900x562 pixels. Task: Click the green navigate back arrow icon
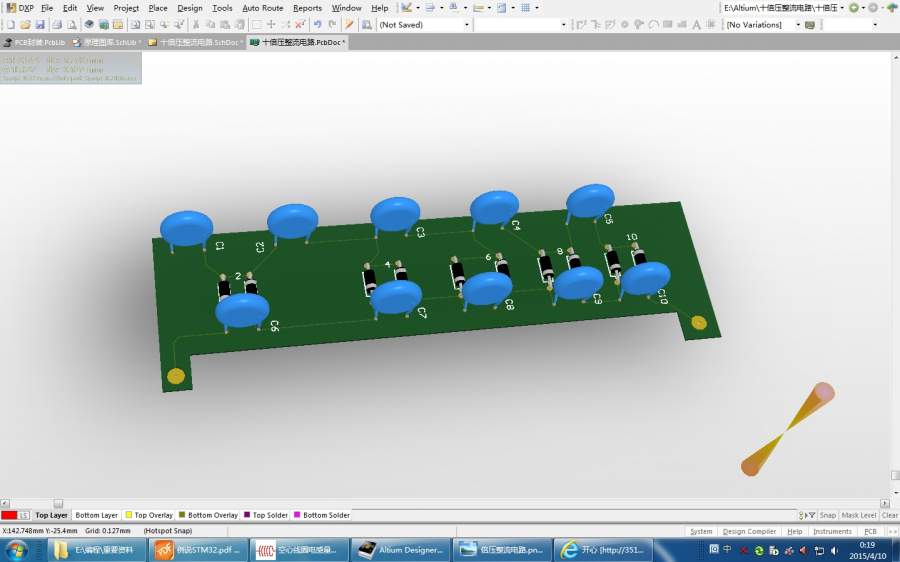click(855, 7)
